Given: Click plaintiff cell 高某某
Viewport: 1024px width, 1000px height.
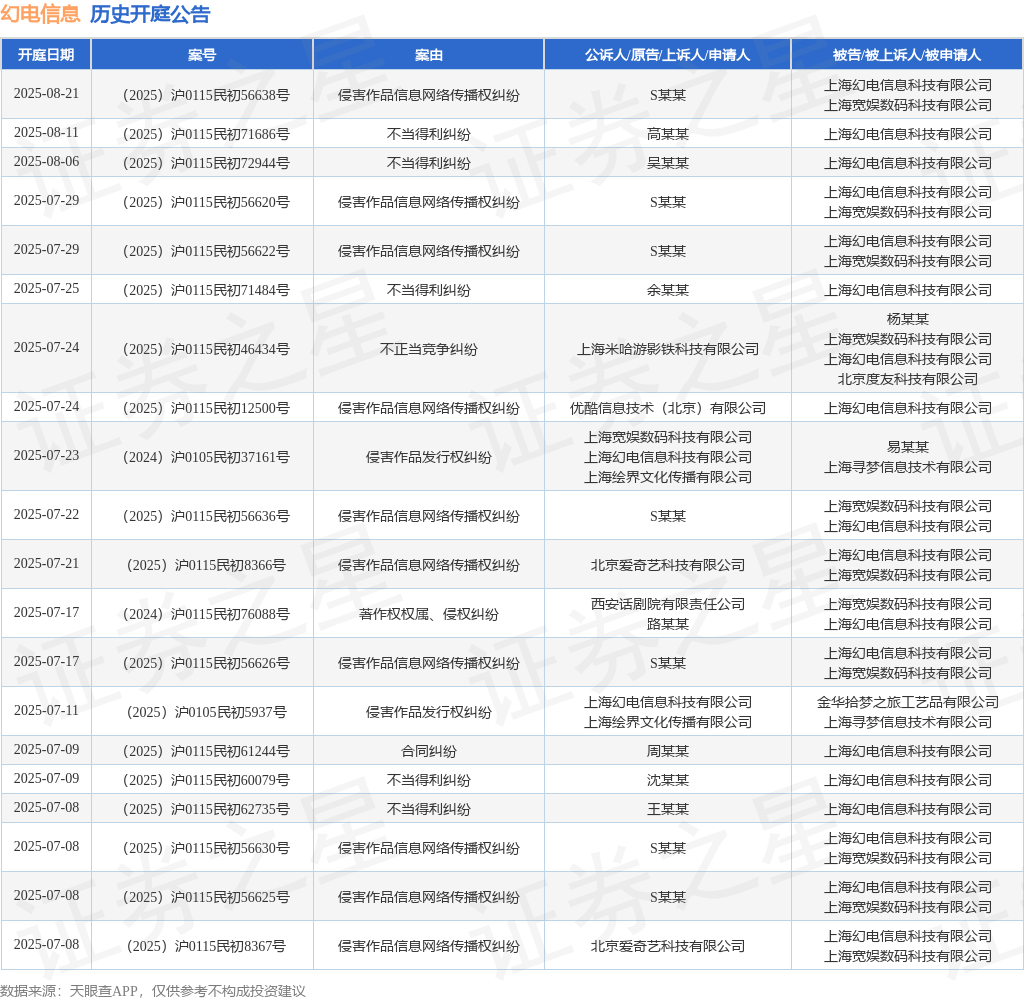Looking at the screenshot, I should (x=667, y=135).
